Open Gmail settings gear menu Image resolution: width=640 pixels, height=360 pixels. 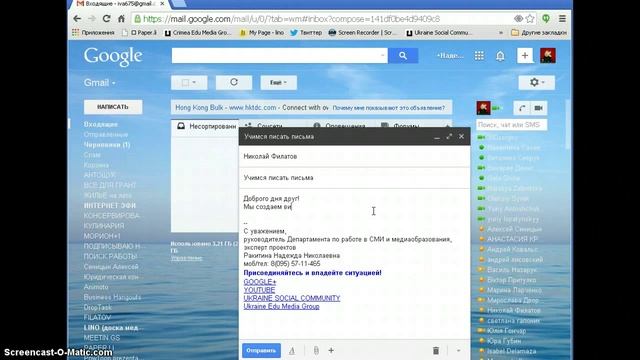537,82
